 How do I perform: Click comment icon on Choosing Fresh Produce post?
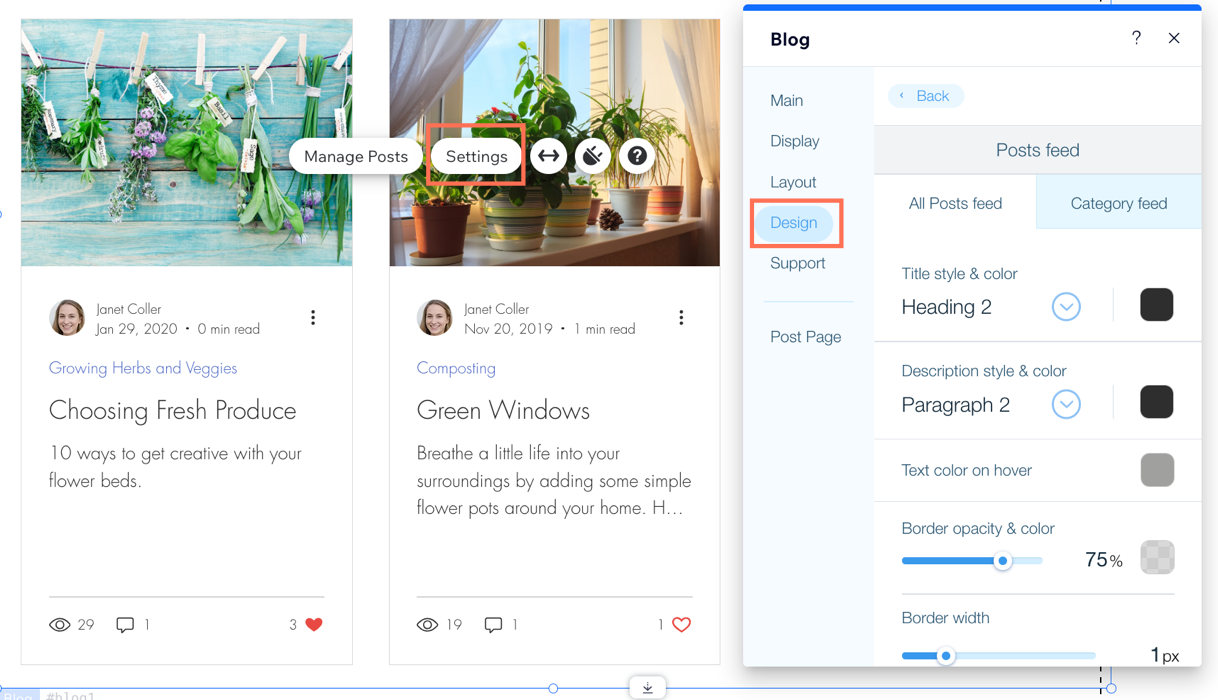[x=125, y=625]
